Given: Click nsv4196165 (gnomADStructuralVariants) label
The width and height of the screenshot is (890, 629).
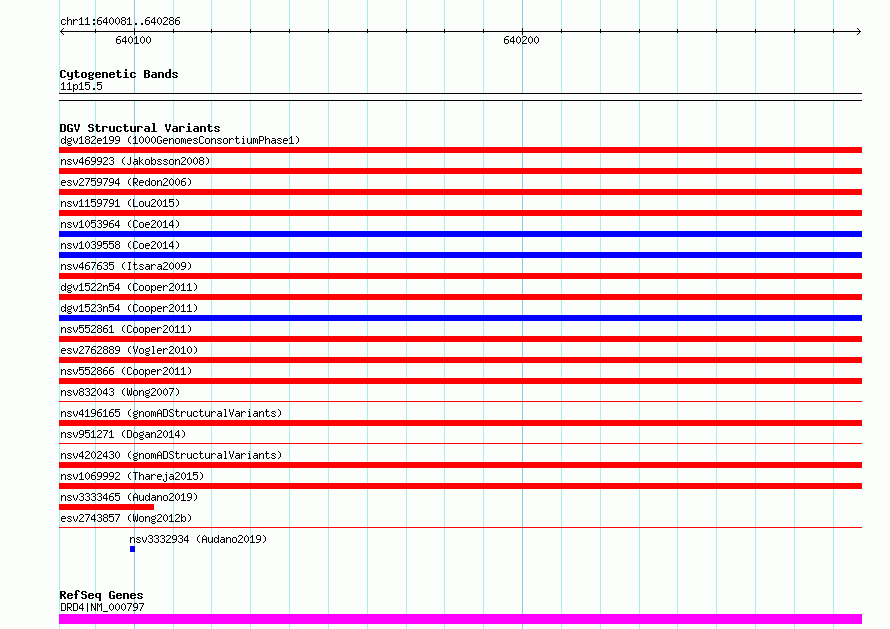Looking at the screenshot, I should (171, 413).
